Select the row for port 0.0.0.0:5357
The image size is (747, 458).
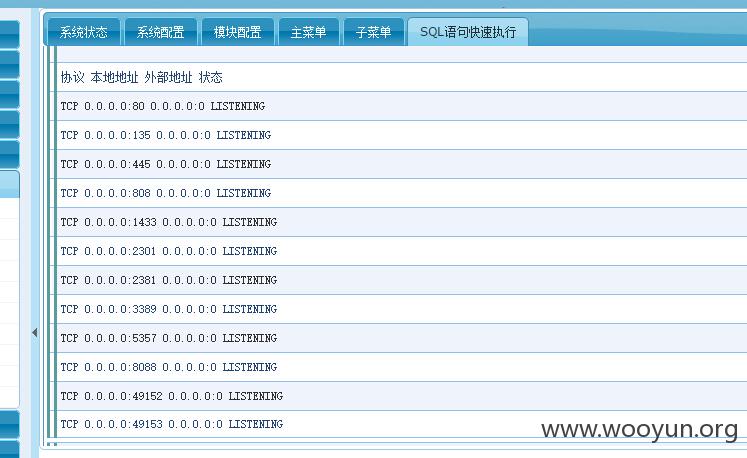coord(402,338)
